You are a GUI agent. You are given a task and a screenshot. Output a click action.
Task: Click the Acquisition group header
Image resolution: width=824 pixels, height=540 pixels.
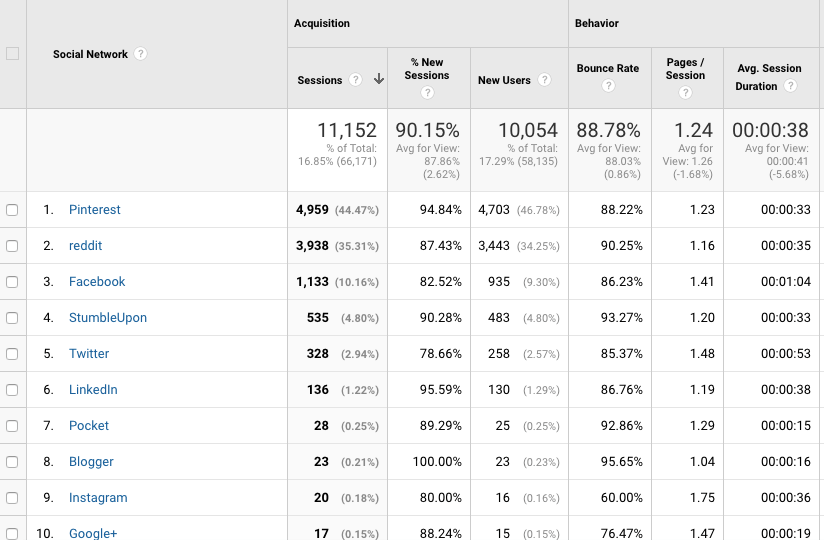pyautogui.click(x=322, y=23)
